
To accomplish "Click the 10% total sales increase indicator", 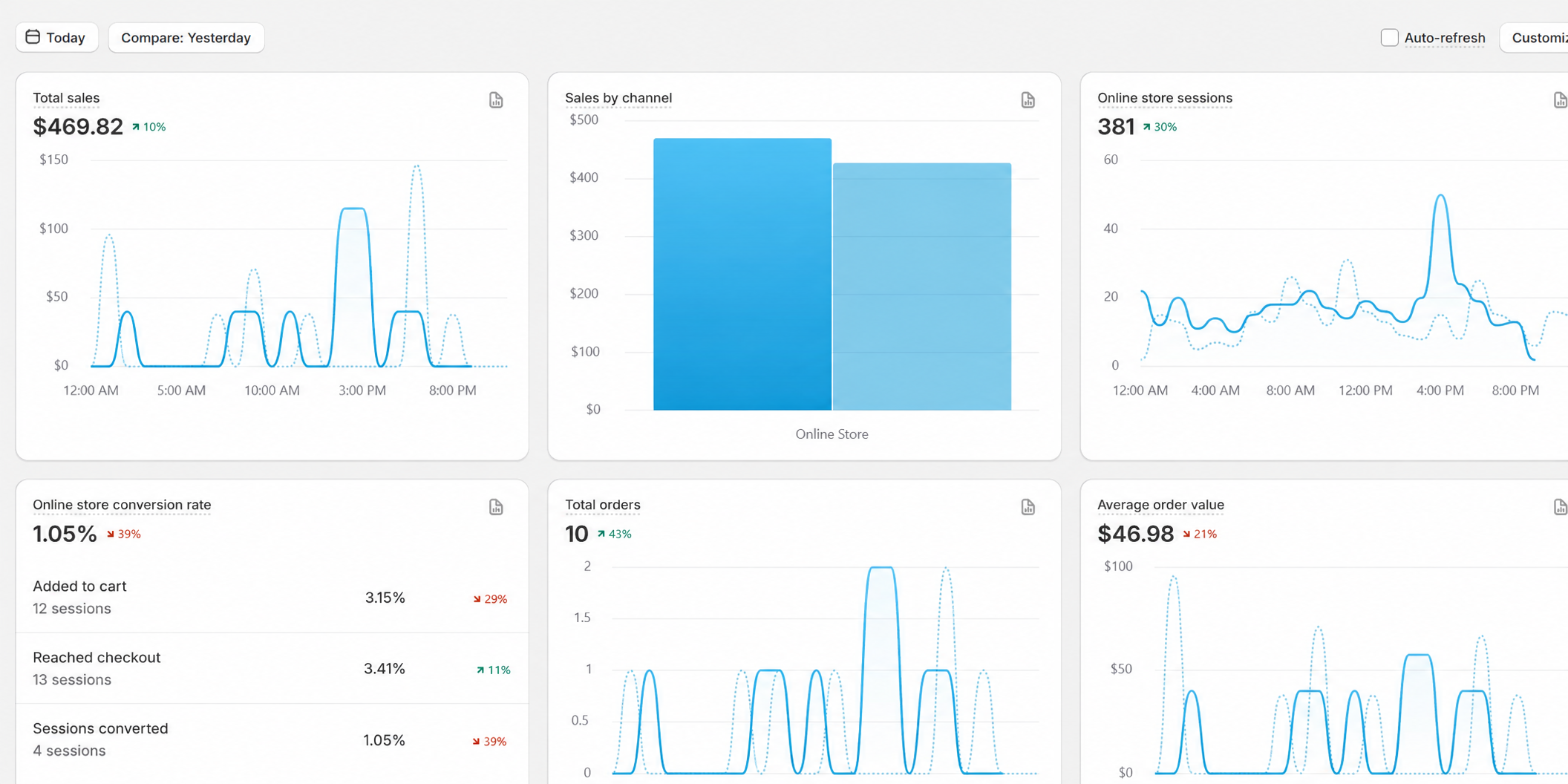I will [148, 127].
